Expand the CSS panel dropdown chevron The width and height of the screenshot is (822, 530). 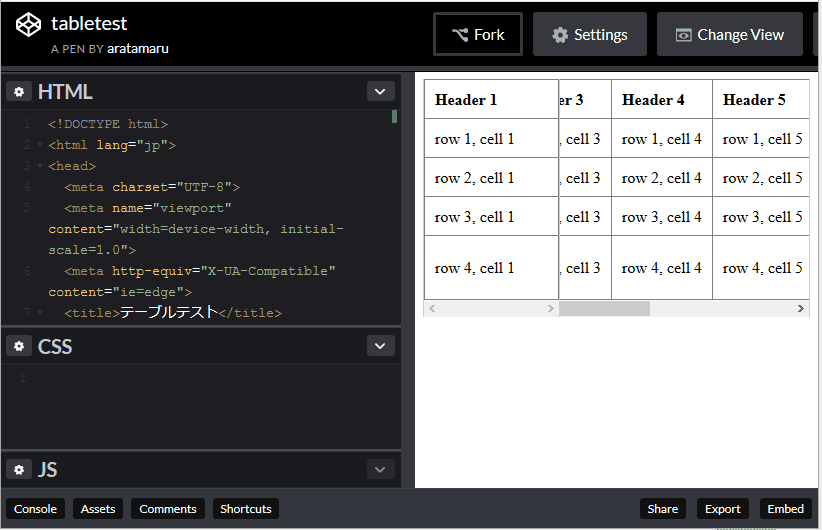coord(380,347)
